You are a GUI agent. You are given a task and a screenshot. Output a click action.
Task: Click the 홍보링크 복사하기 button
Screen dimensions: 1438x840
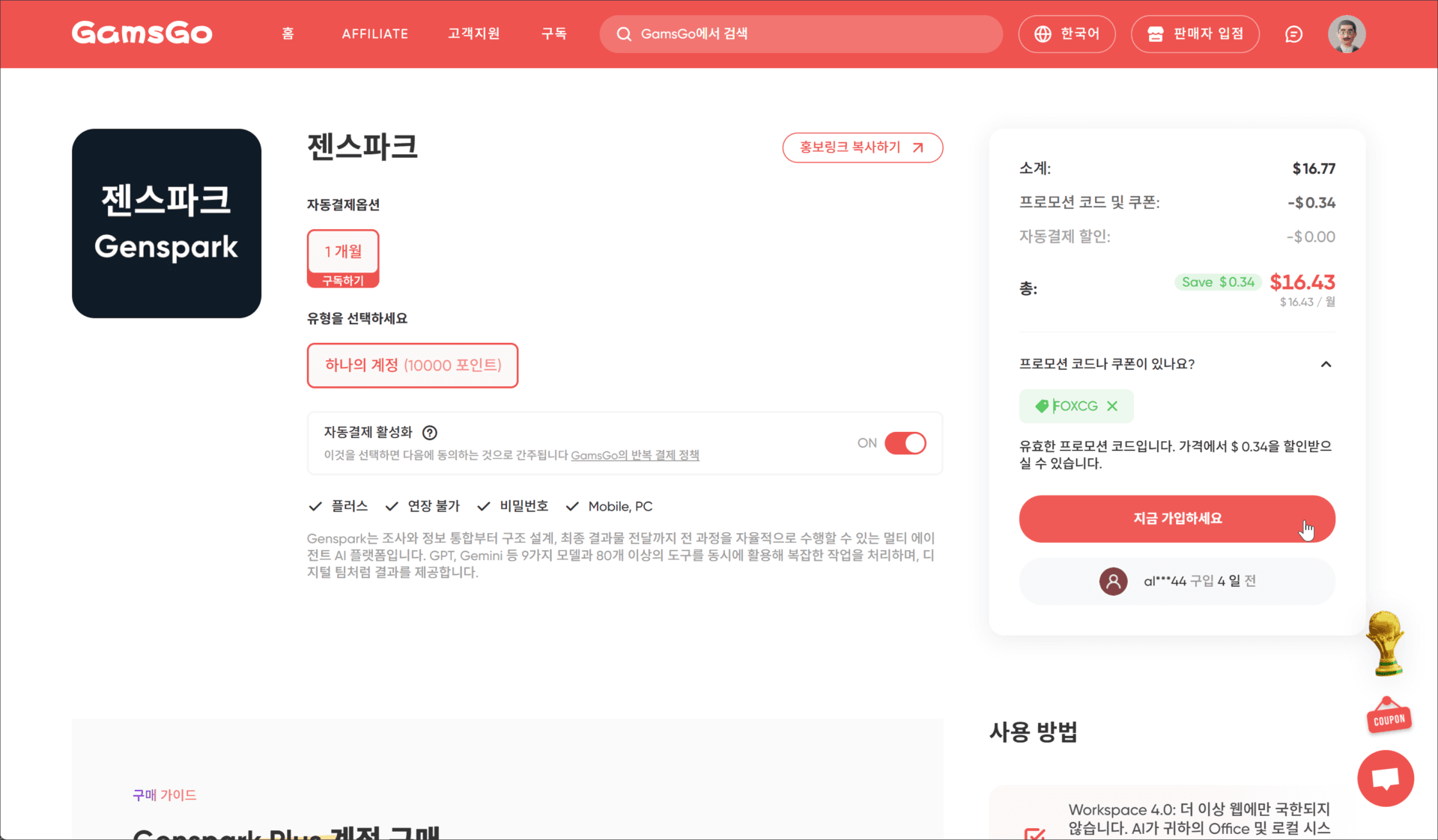point(863,147)
